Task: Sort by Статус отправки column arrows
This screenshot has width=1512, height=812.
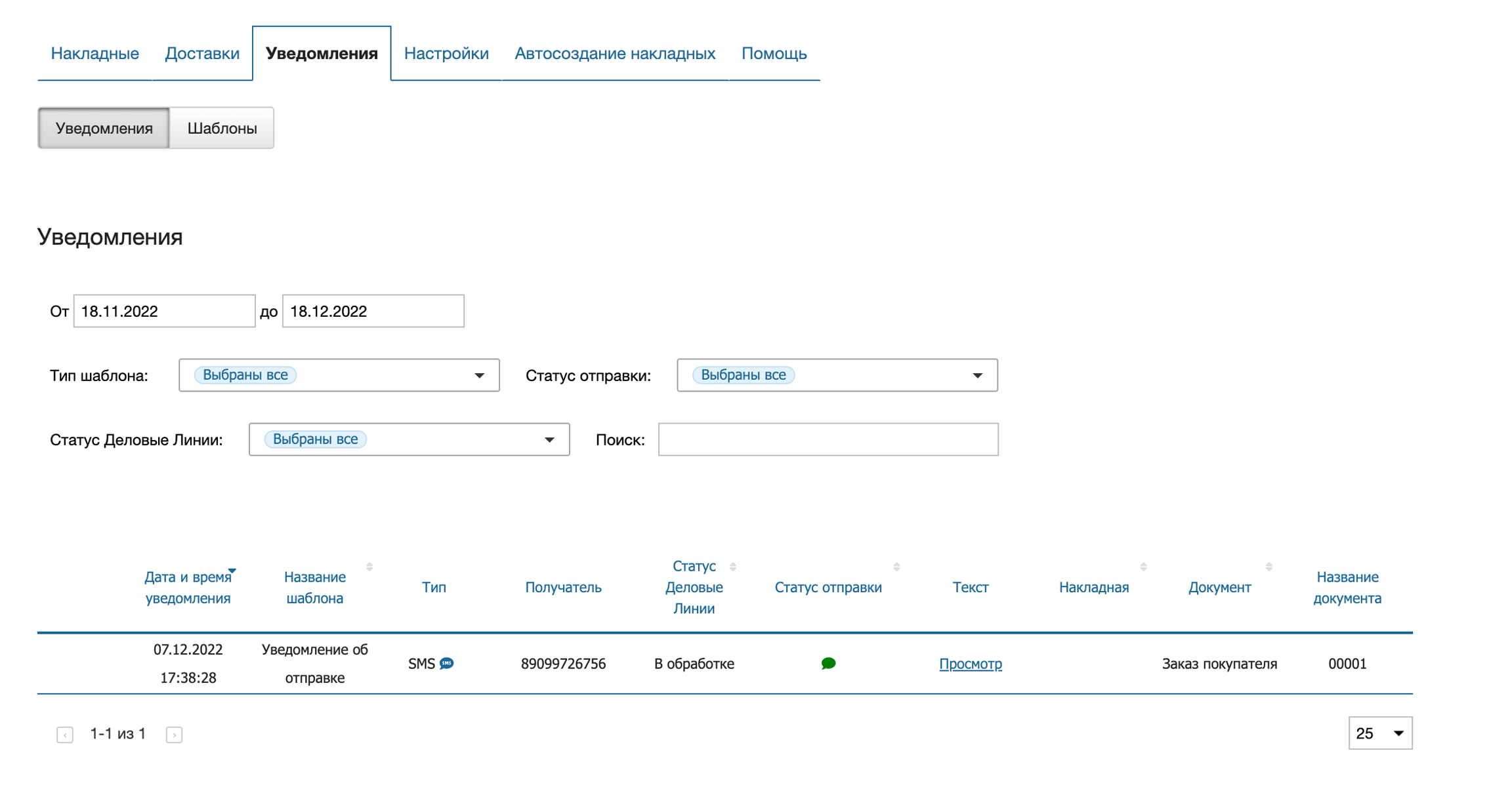Action: click(x=896, y=567)
